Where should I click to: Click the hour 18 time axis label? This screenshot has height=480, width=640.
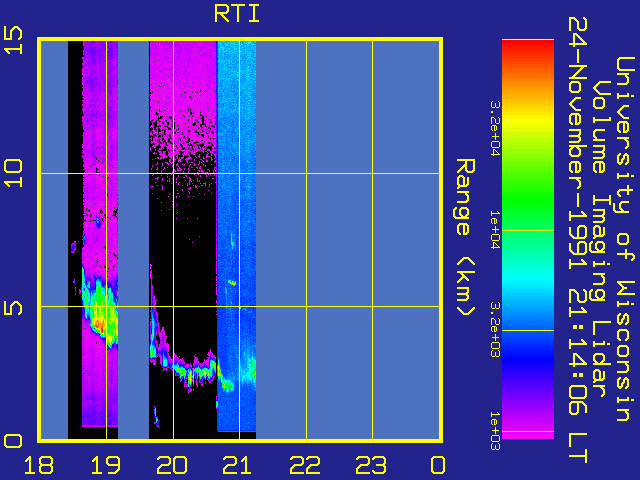click(39, 465)
